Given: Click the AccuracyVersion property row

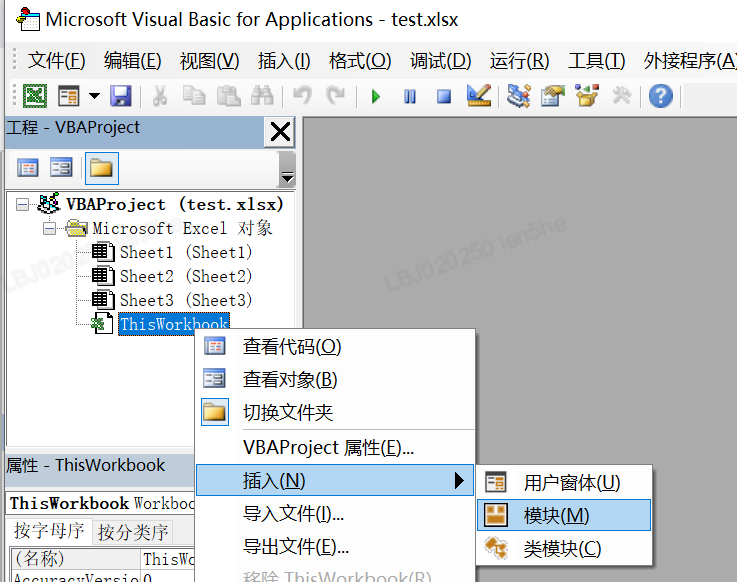Looking at the screenshot, I should [102, 577].
